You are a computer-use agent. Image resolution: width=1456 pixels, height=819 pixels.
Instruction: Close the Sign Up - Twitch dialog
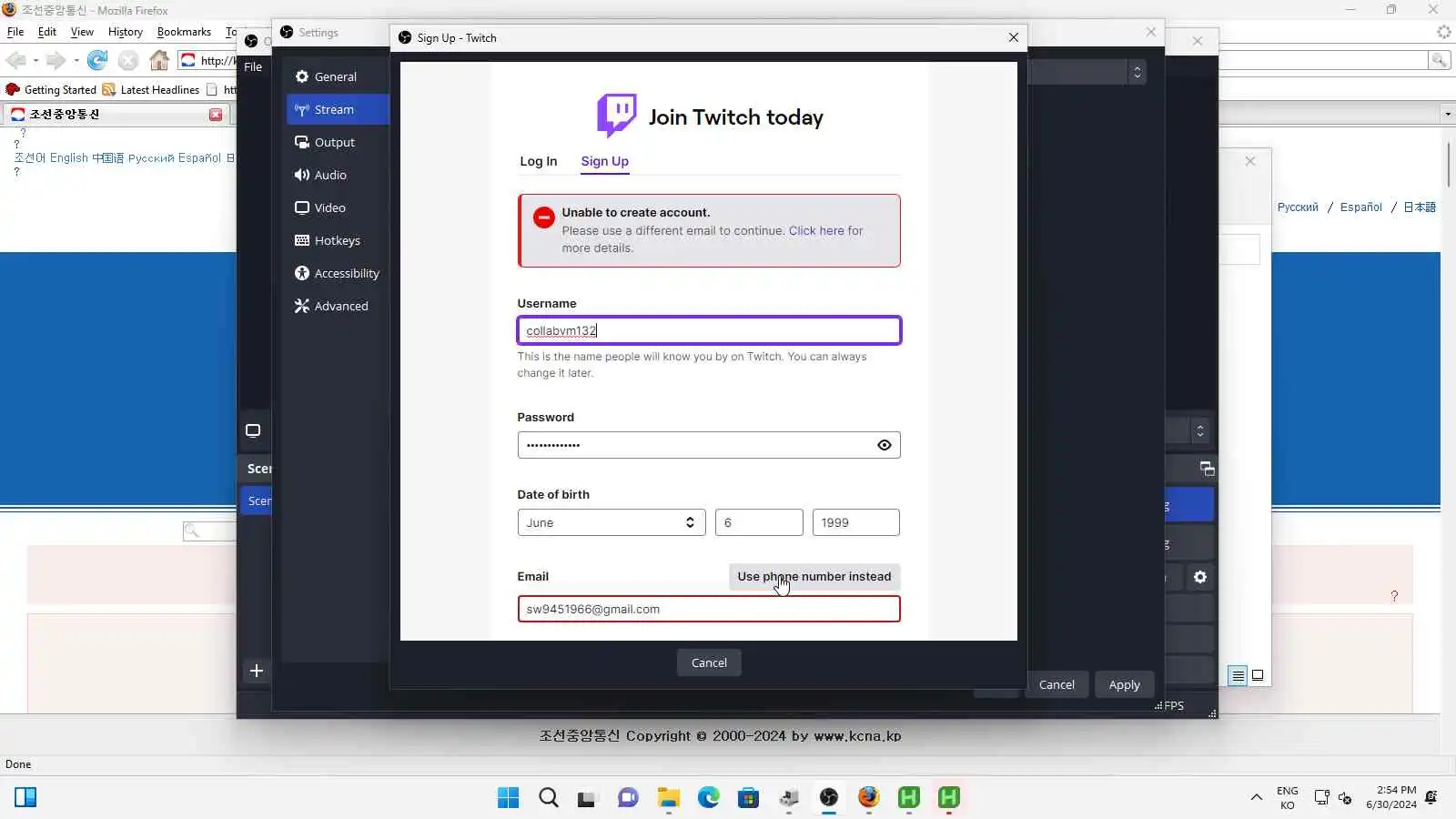pos(1013,37)
